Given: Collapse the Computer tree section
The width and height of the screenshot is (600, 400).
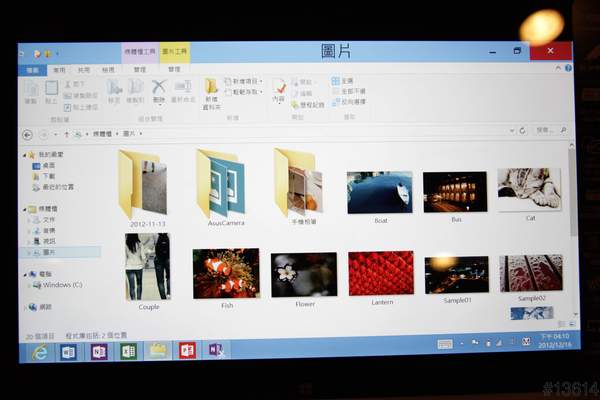Looking at the screenshot, I should [x=25, y=274].
